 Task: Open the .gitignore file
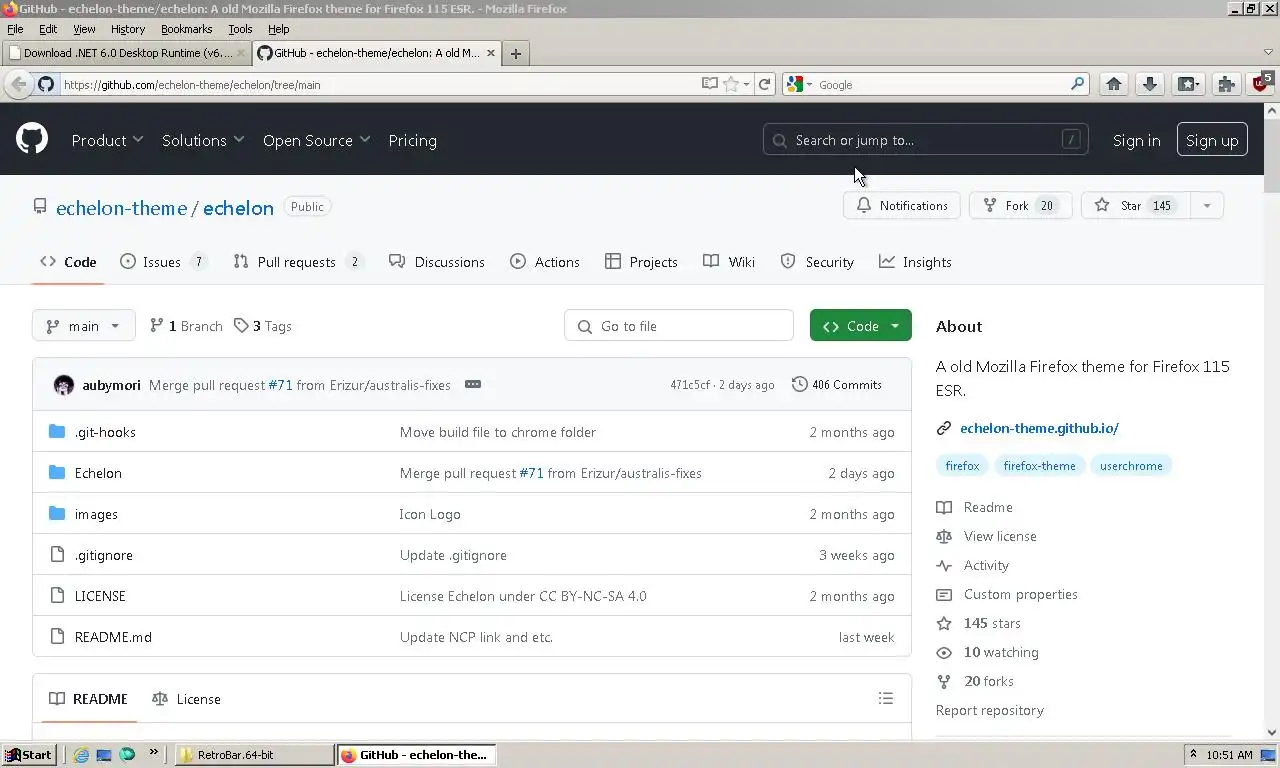tap(103, 555)
